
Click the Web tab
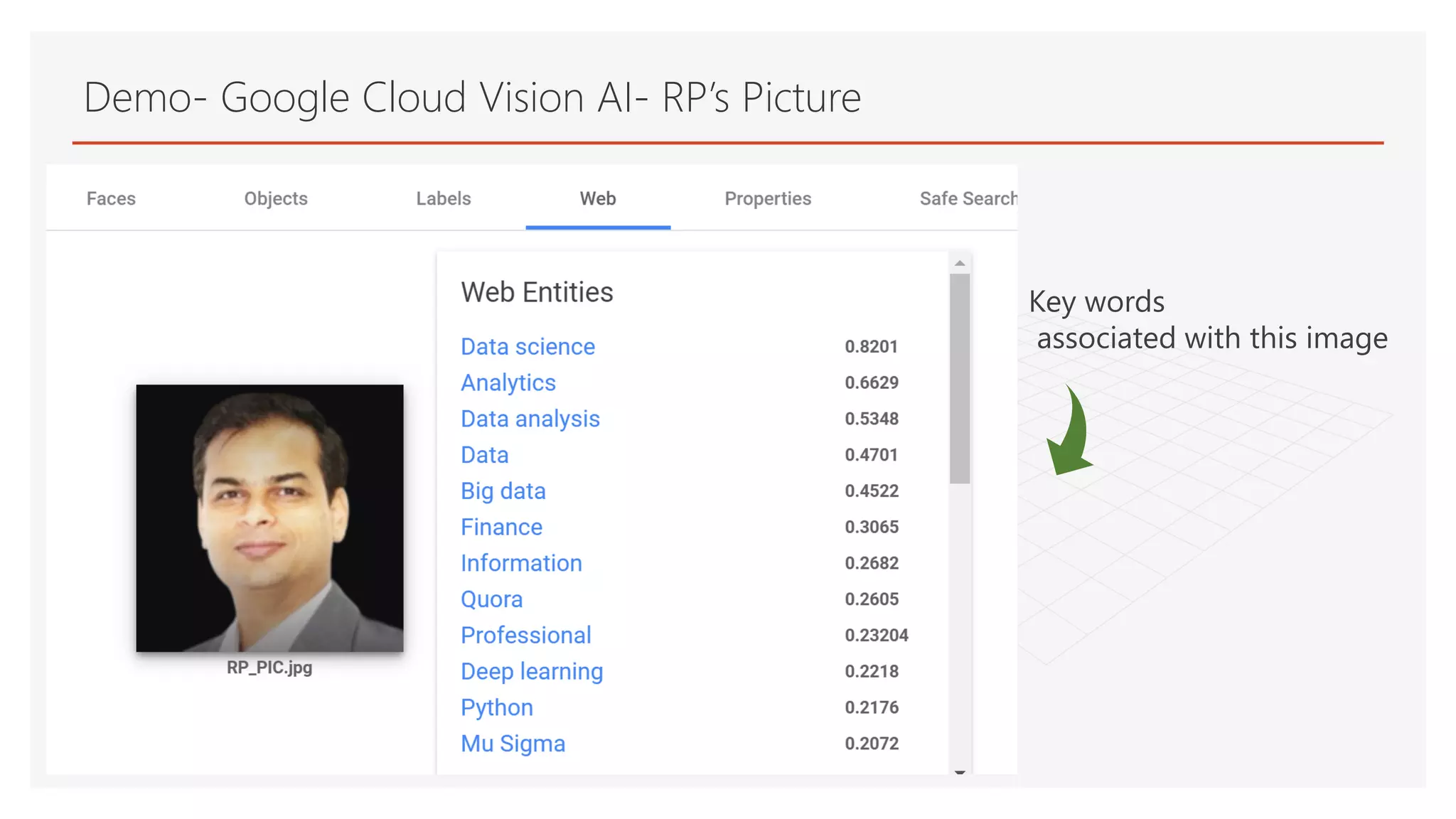pos(598,198)
